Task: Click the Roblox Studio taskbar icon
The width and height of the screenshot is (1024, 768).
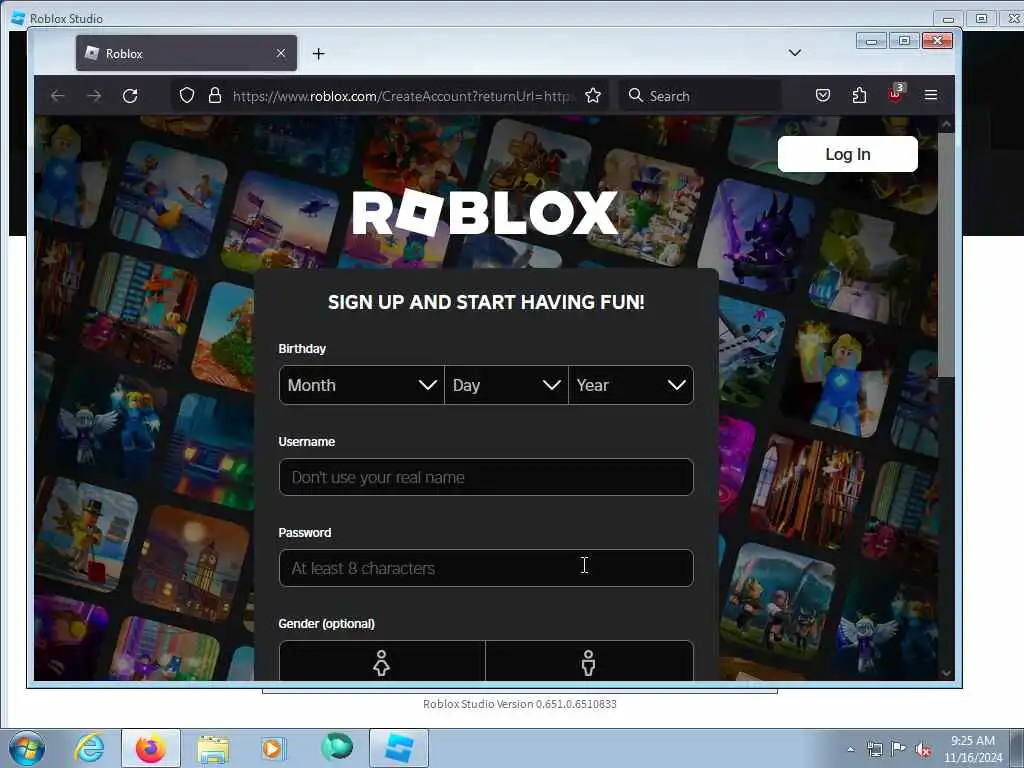Action: (399, 748)
